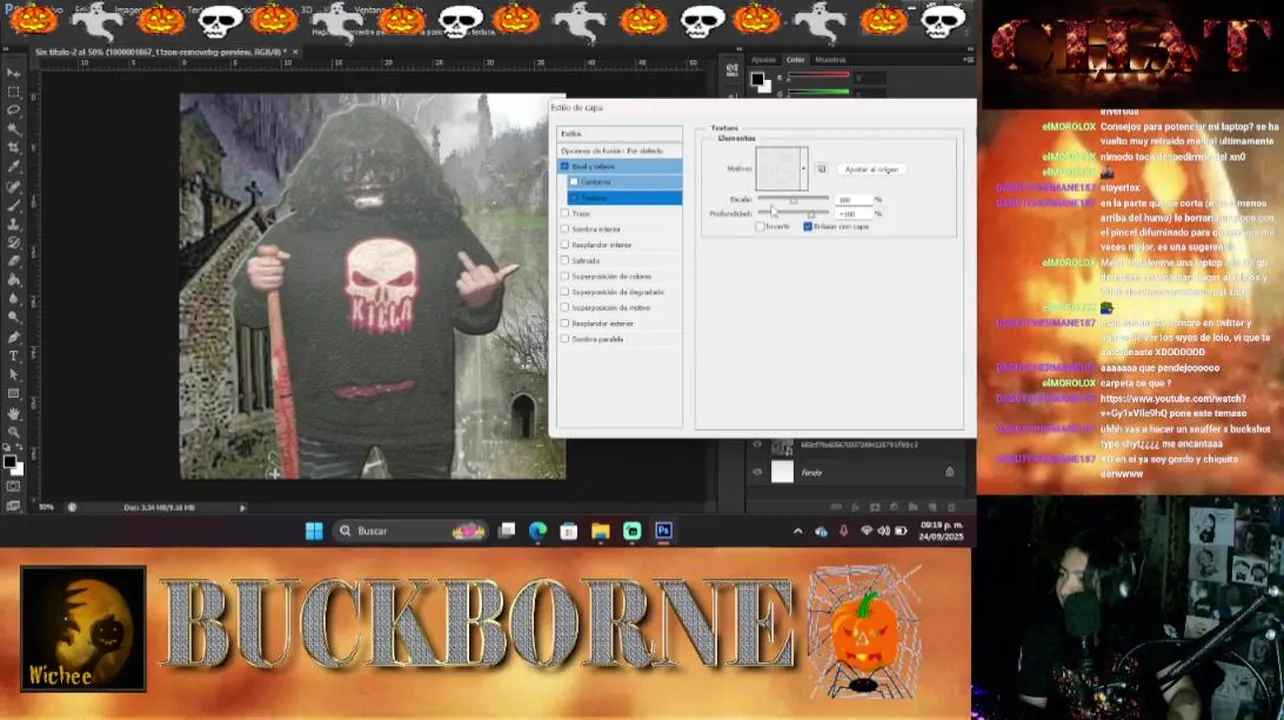Select the Eyedropper tool

click(13, 167)
